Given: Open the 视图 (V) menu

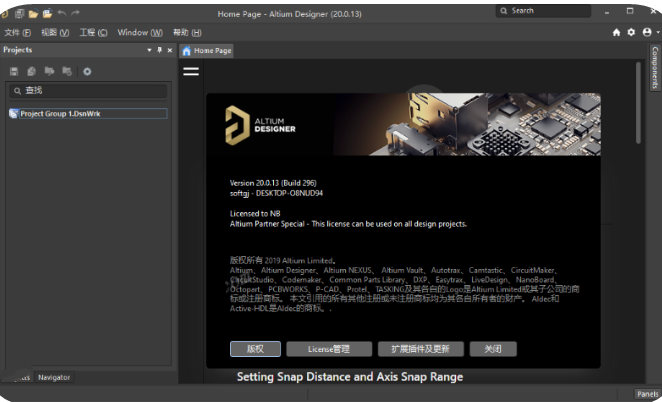Looking at the screenshot, I should point(55,33).
